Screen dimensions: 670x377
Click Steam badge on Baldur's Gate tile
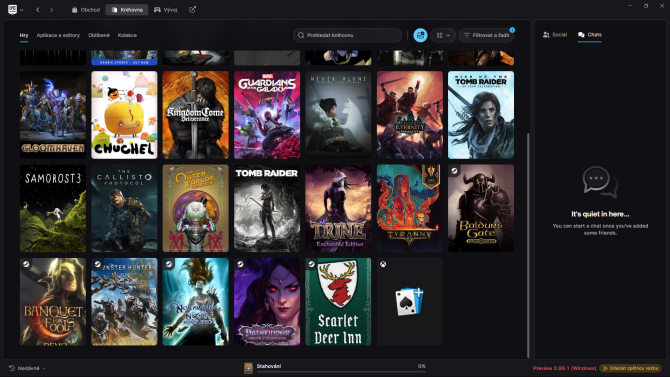[x=454, y=171]
